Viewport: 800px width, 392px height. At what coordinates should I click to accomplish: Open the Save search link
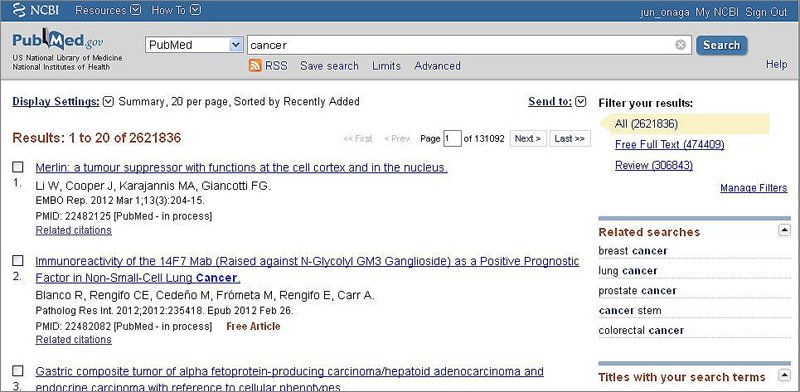(x=329, y=66)
